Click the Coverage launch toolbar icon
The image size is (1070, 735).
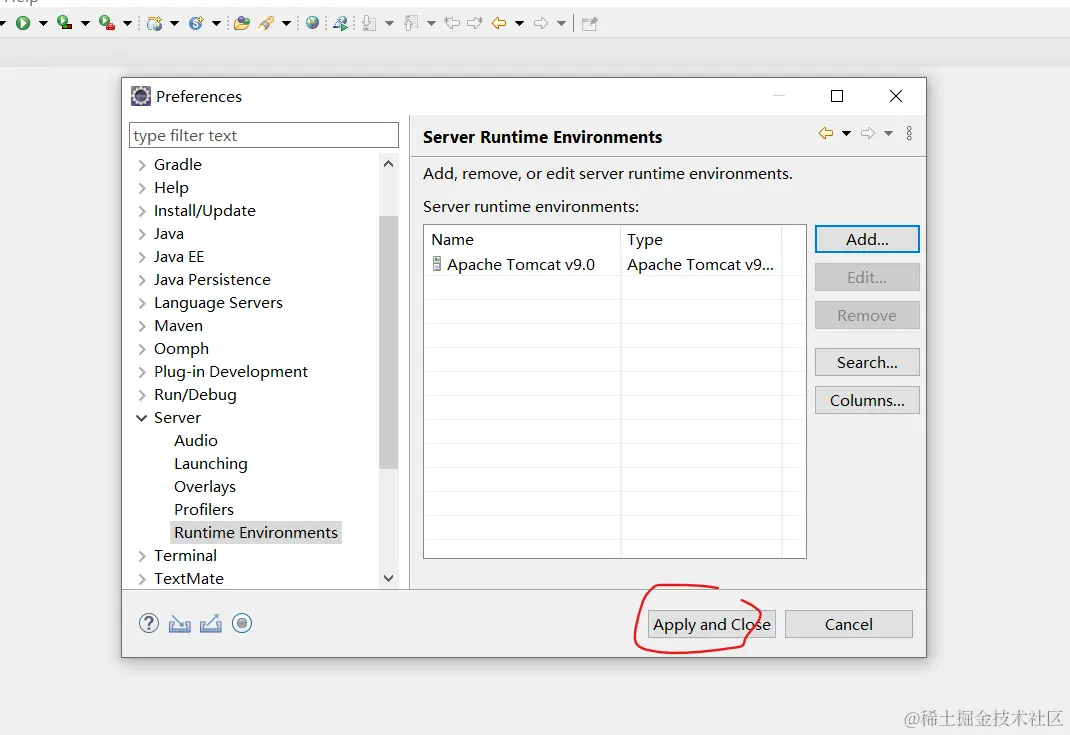(x=64, y=23)
